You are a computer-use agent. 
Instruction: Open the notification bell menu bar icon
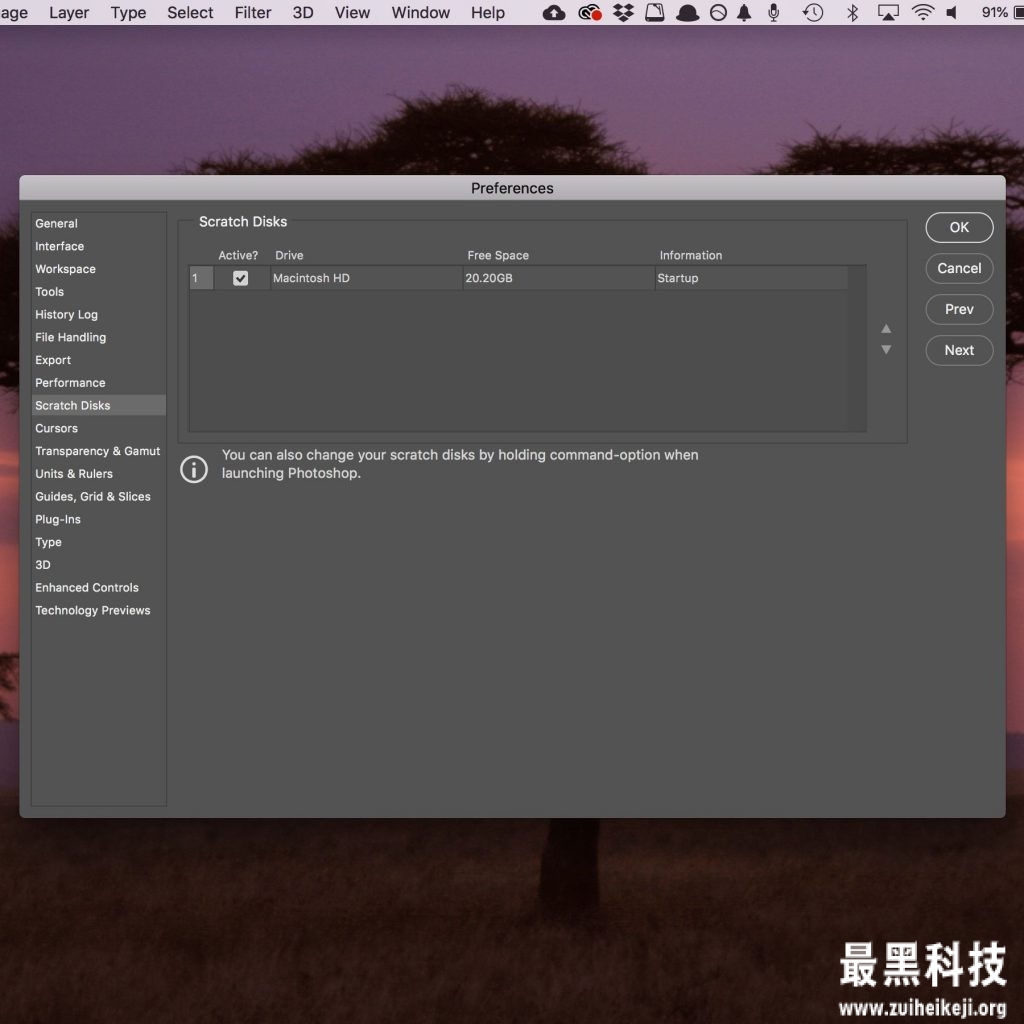pyautogui.click(x=744, y=12)
